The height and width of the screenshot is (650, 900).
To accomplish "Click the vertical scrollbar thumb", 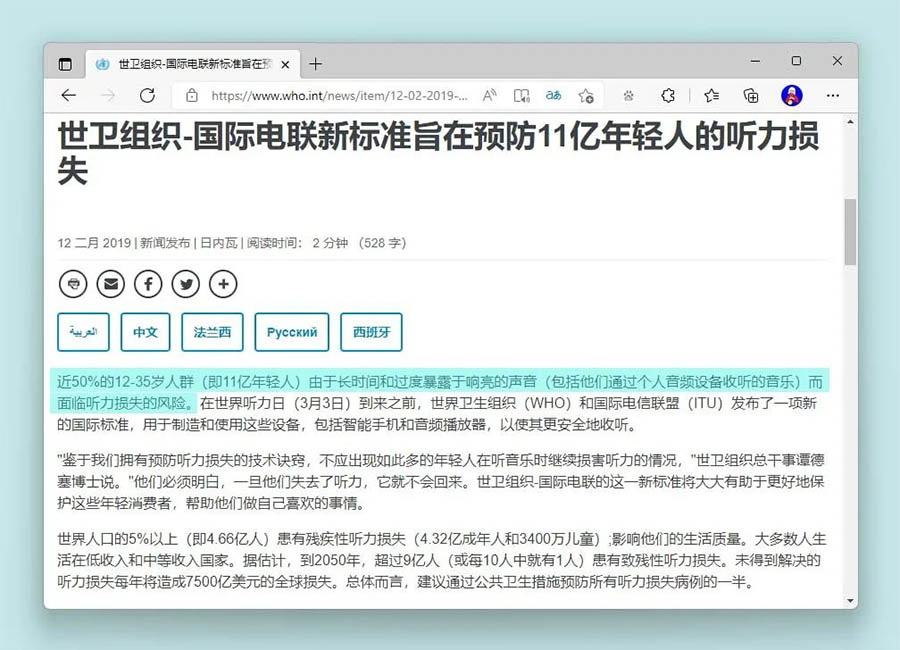I will click(x=850, y=232).
